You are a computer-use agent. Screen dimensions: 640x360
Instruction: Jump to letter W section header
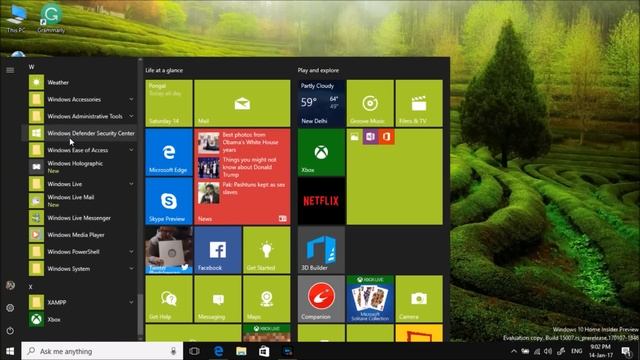[x=31, y=67]
